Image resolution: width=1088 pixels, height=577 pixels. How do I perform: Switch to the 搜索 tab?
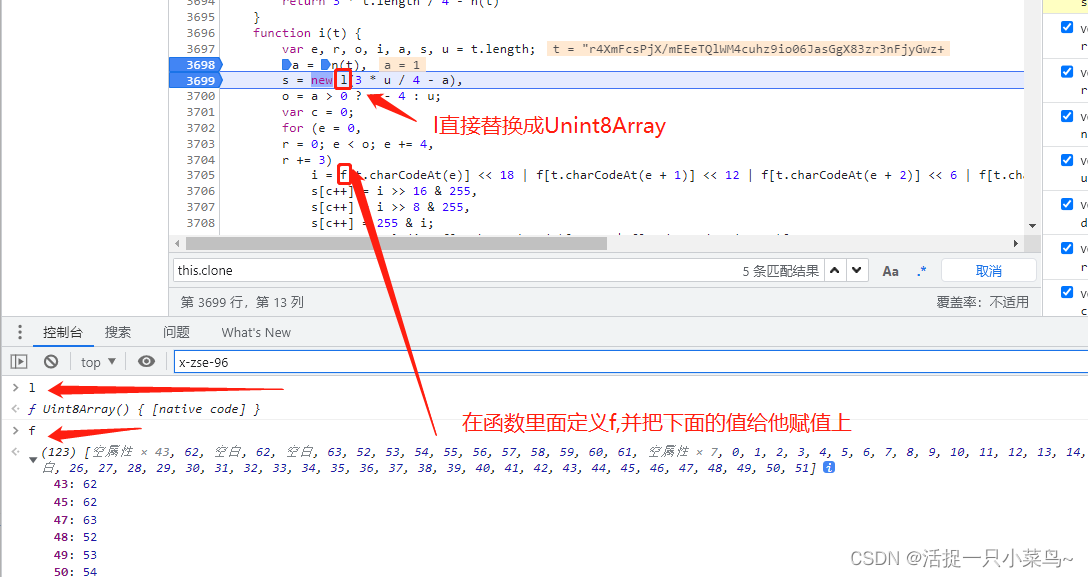point(118,332)
